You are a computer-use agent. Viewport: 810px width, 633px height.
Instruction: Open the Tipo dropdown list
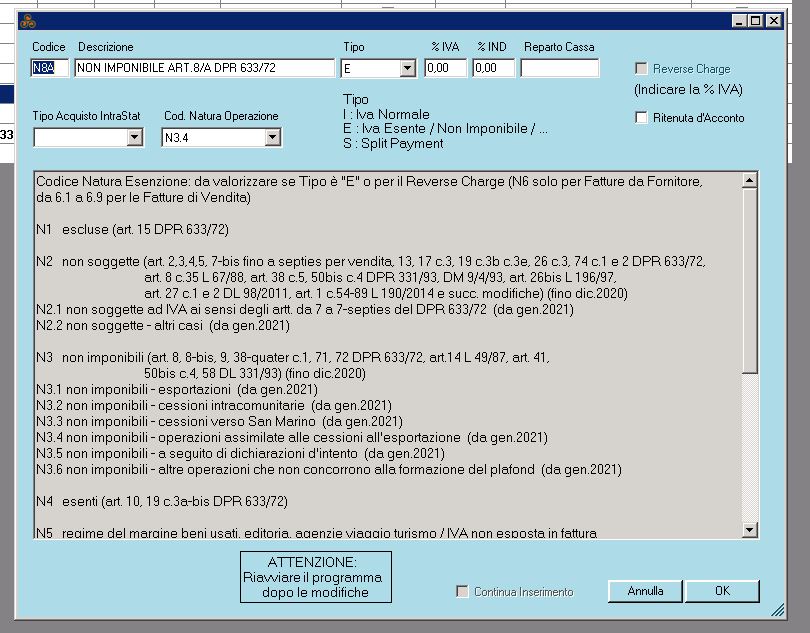[407, 69]
